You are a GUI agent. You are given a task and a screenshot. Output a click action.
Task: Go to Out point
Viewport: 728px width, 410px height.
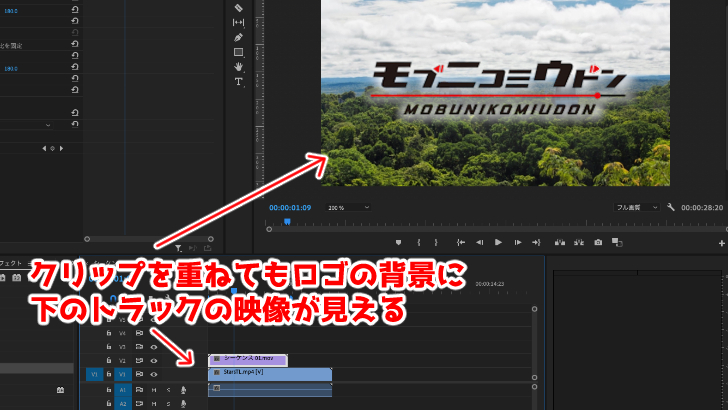tap(536, 242)
